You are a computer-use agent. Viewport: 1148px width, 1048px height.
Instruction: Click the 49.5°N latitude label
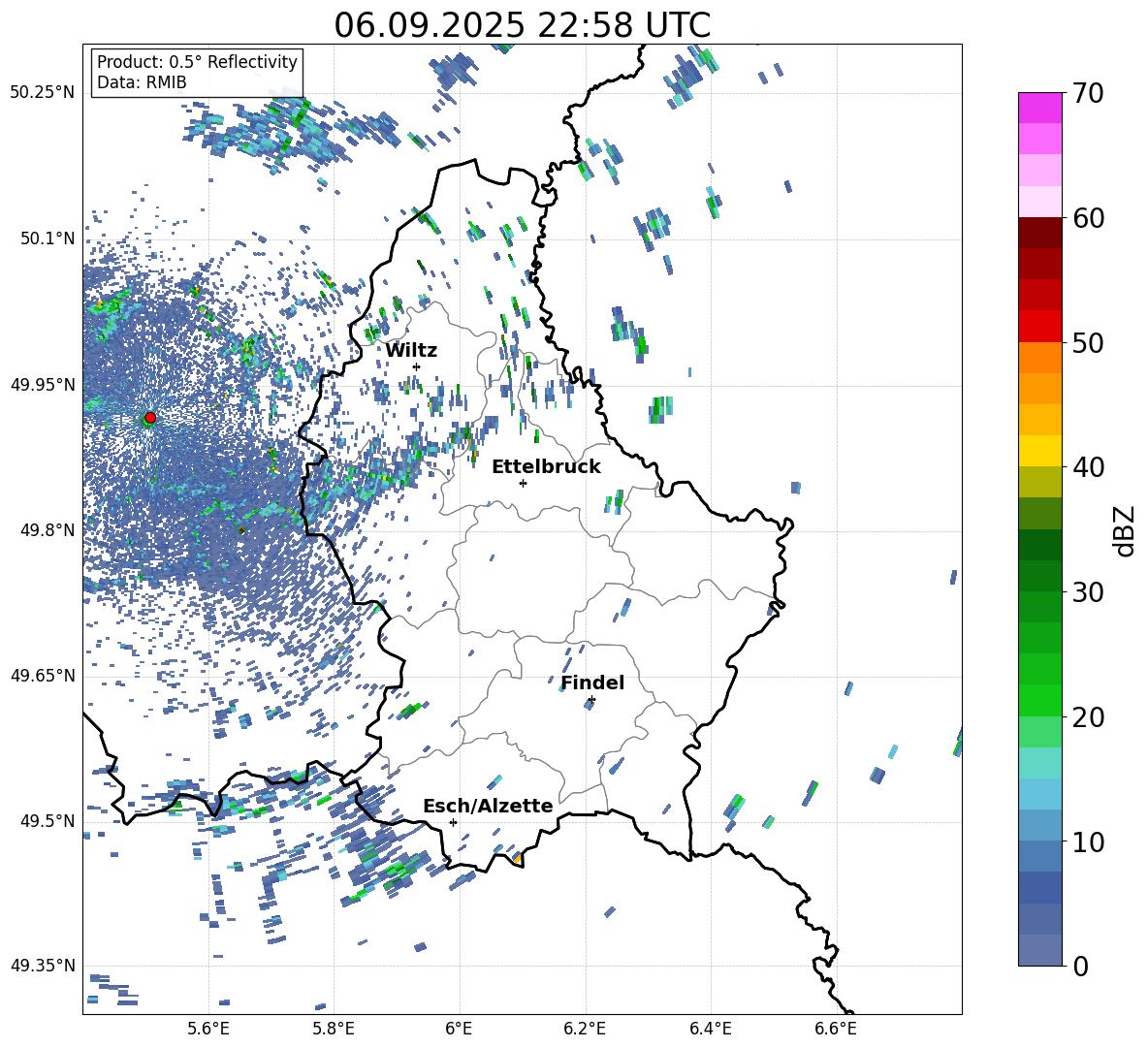tap(48, 821)
